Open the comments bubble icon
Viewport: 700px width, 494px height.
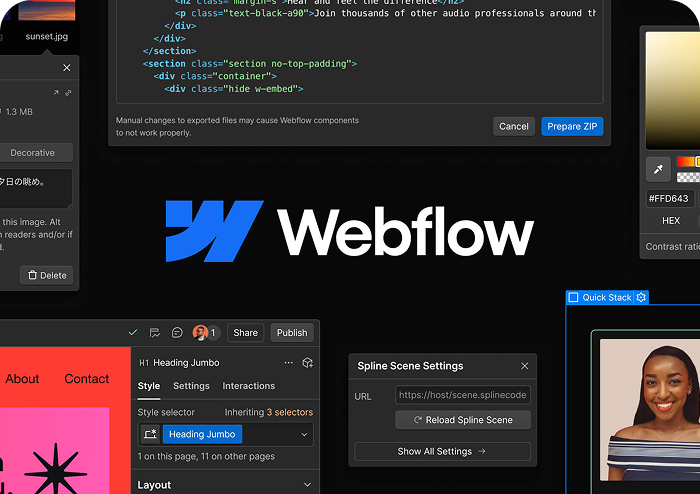[177, 332]
